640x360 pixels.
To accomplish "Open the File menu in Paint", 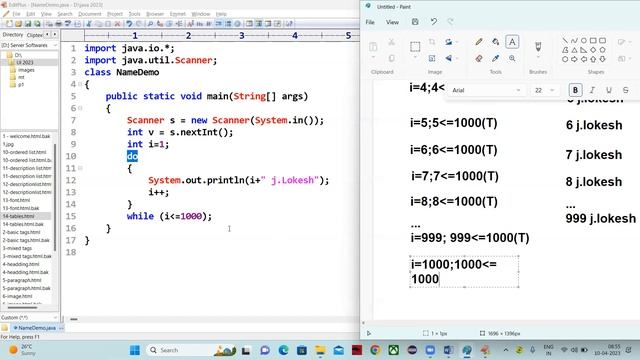I will 370,22.
